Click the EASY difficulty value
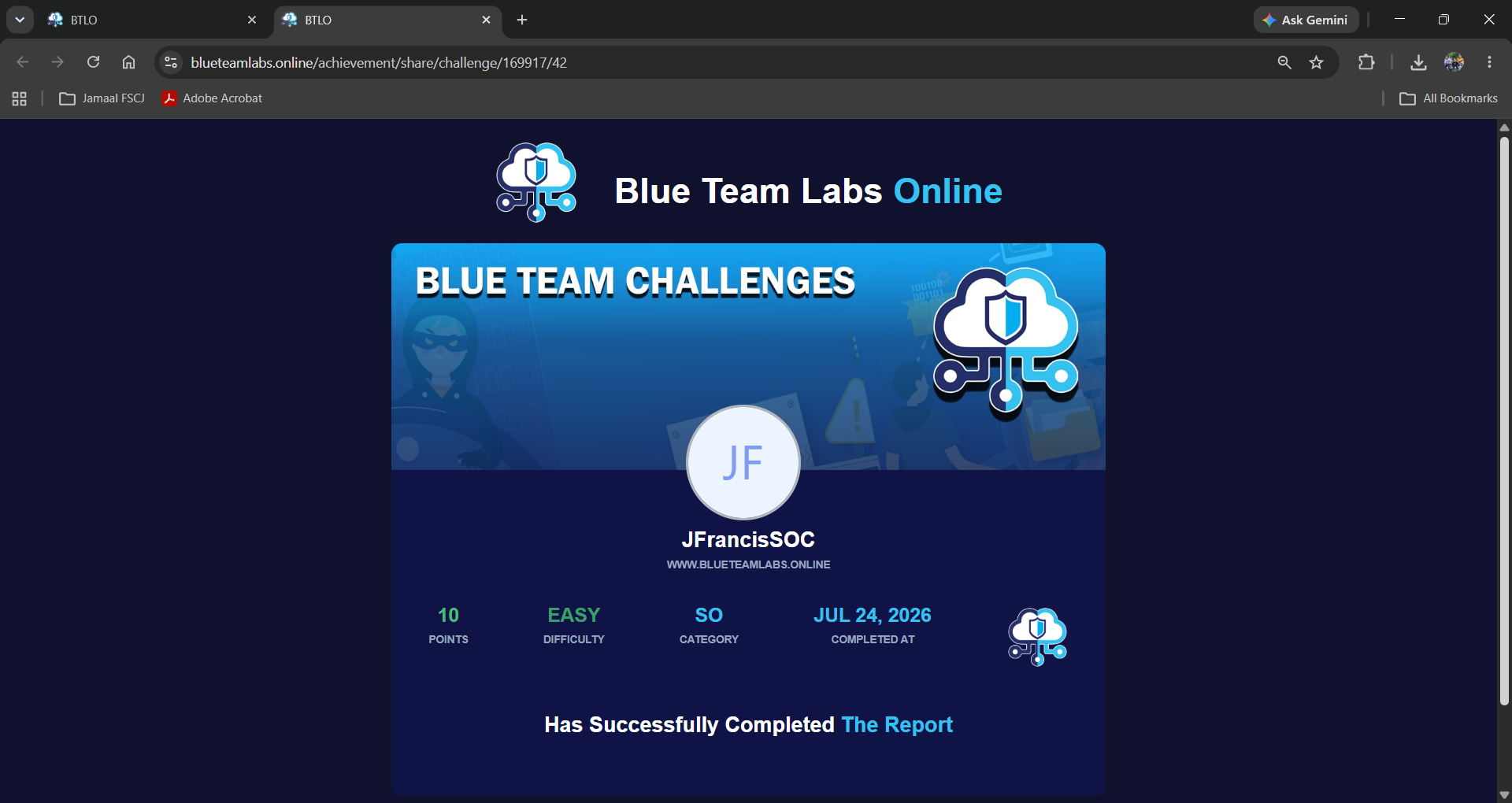The height and width of the screenshot is (803, 1512). click(574, 615)
